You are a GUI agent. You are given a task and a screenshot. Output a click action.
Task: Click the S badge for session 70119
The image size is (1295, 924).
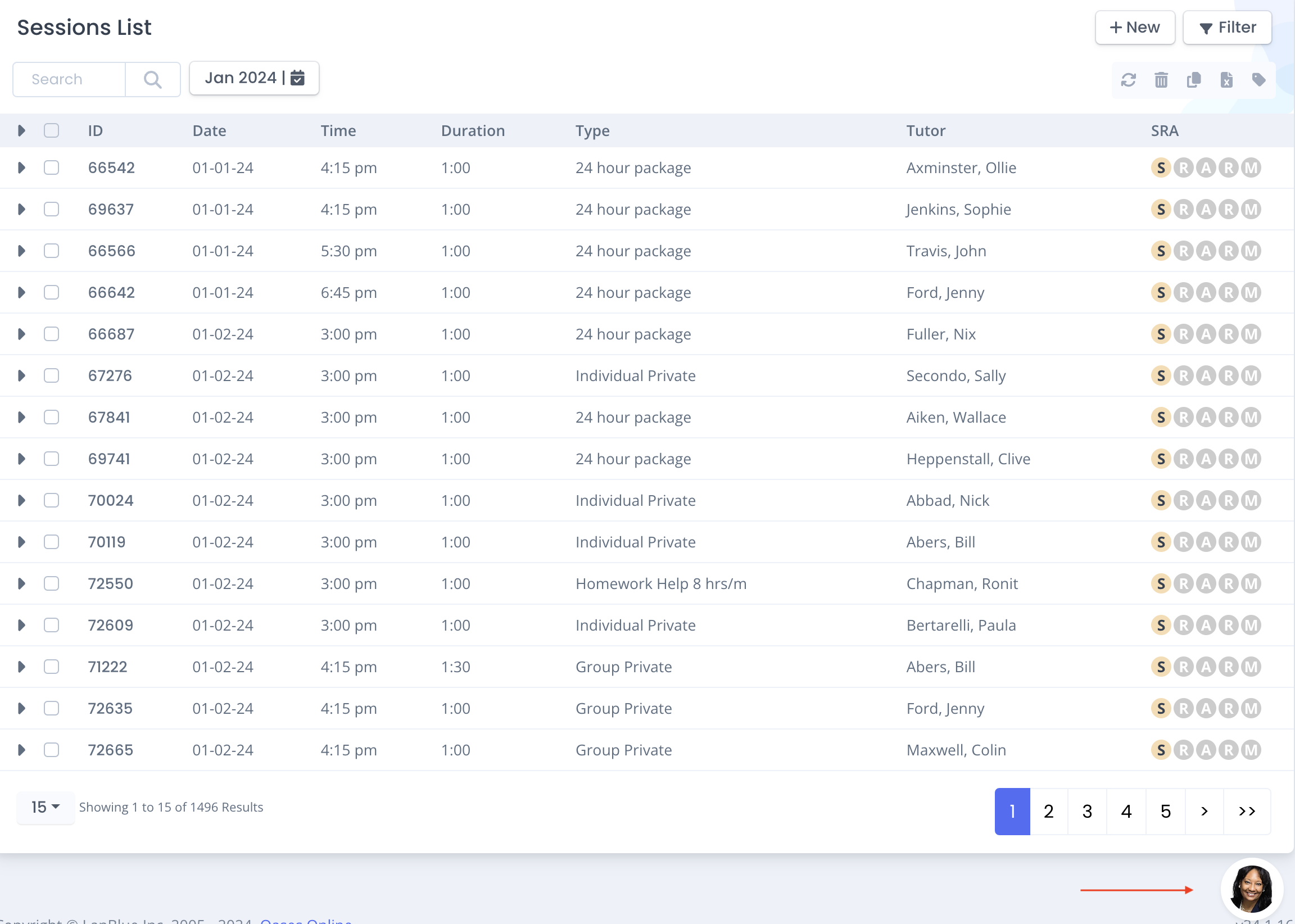point(1161,542)
